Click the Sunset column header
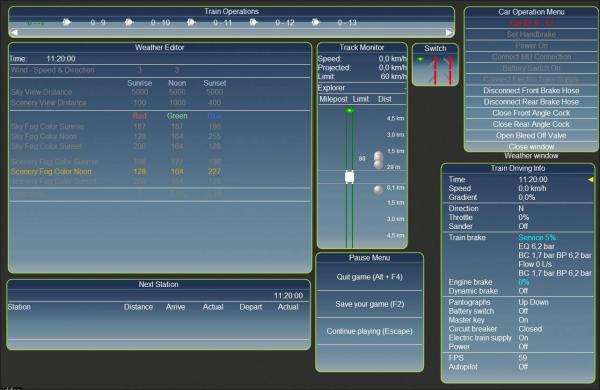 point(214,83)
